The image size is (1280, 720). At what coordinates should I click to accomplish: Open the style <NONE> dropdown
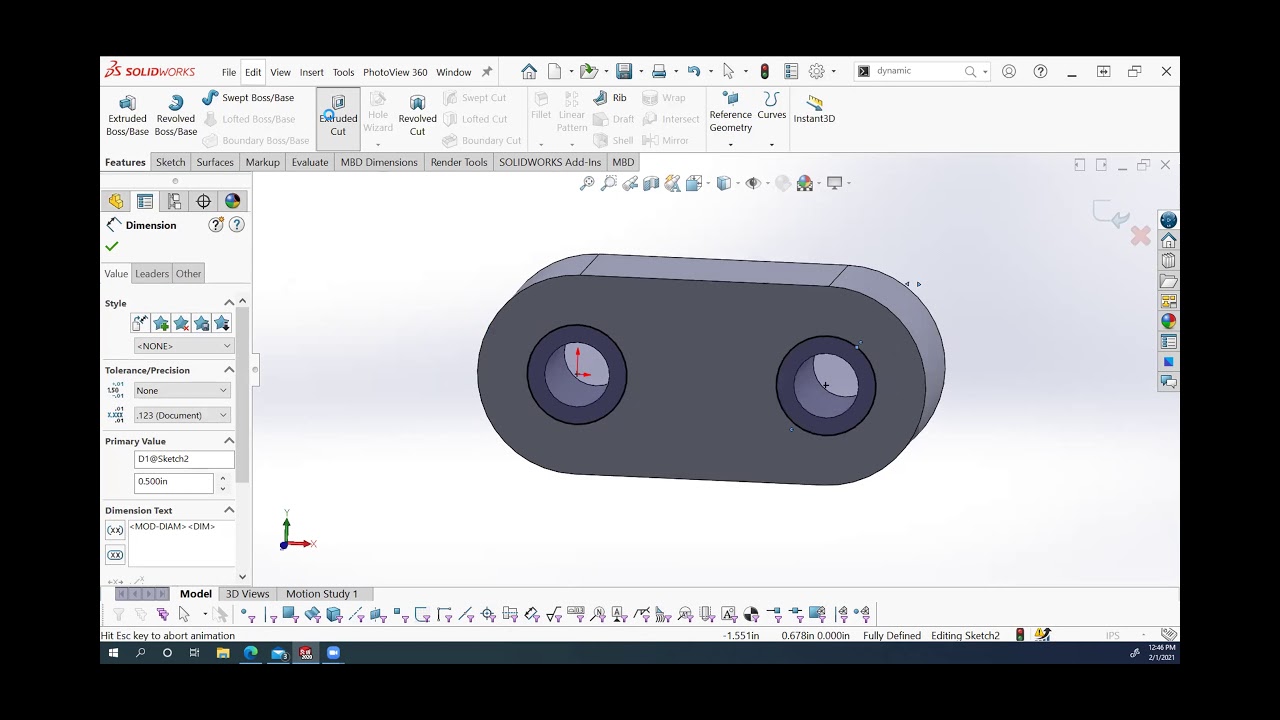tap(184, 346)
